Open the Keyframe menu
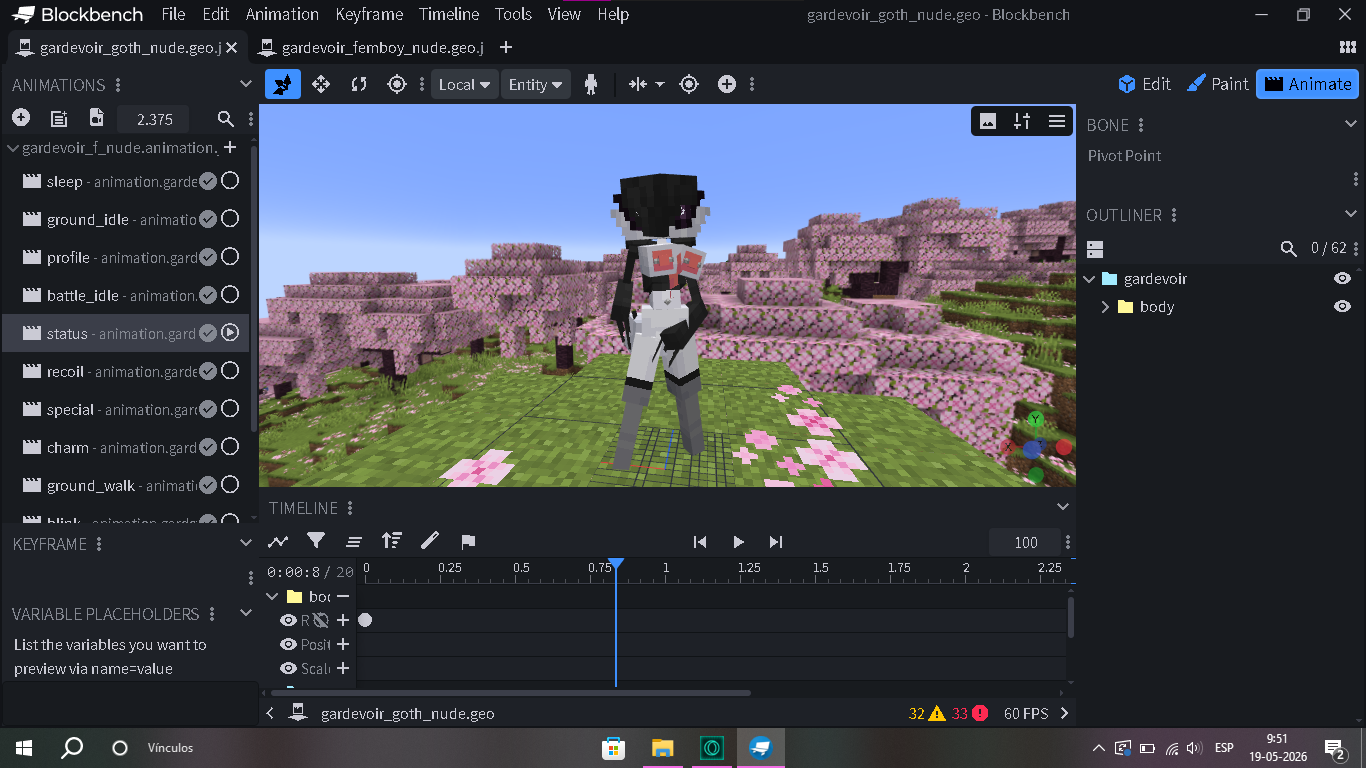Image resolution: width=1366 pixels, height=768 pixels. point(369,14)
